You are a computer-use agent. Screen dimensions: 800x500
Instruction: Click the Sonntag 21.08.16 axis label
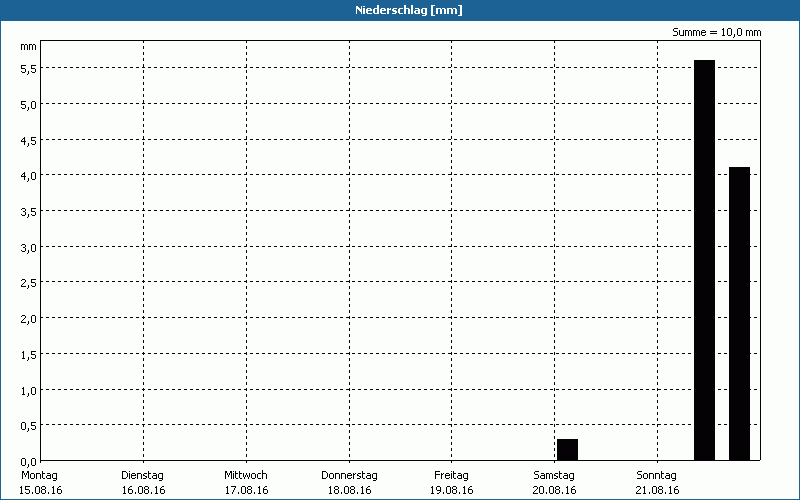click(657, 483)
